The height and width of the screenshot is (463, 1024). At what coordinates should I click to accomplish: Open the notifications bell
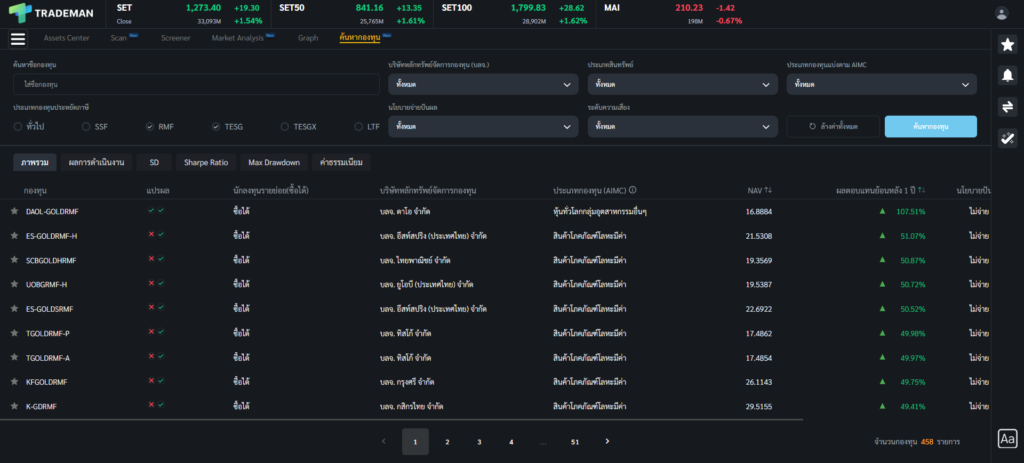click(1007, 75)
